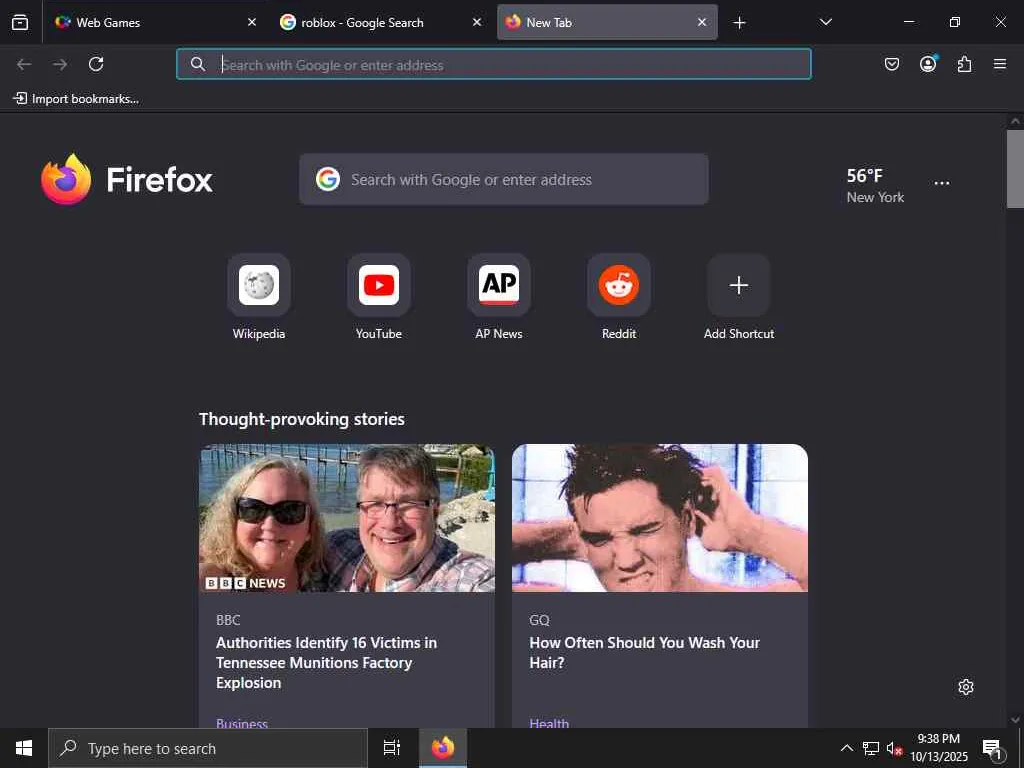Screen dimensions: 1024x768
Task: Open the notification center icon
Action: (x=993, y=748)
